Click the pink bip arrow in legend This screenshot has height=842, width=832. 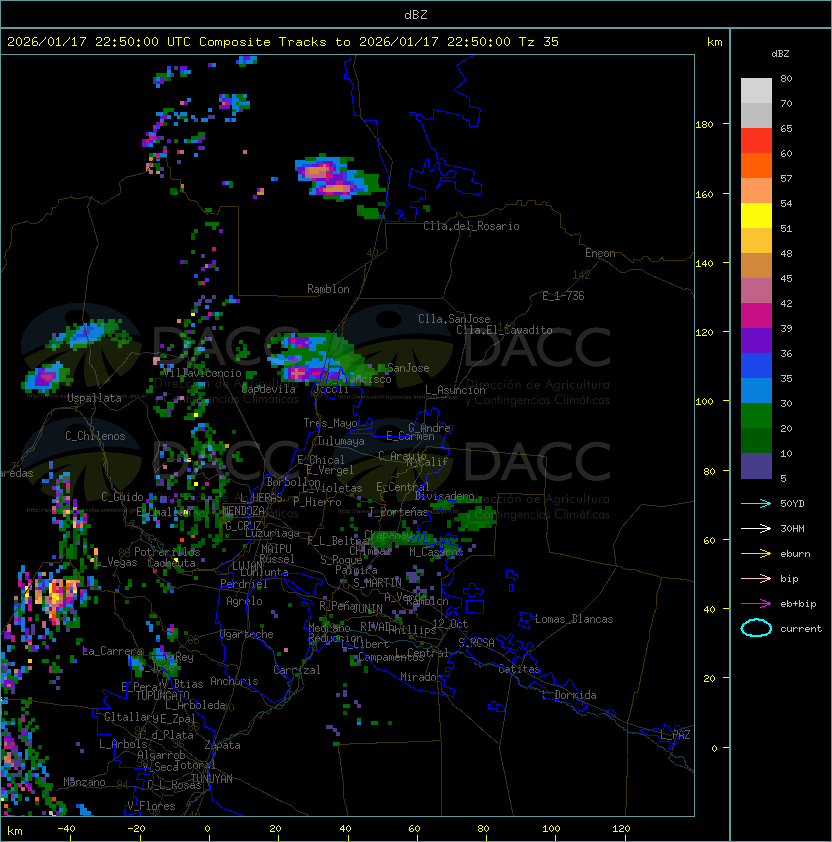756,578
